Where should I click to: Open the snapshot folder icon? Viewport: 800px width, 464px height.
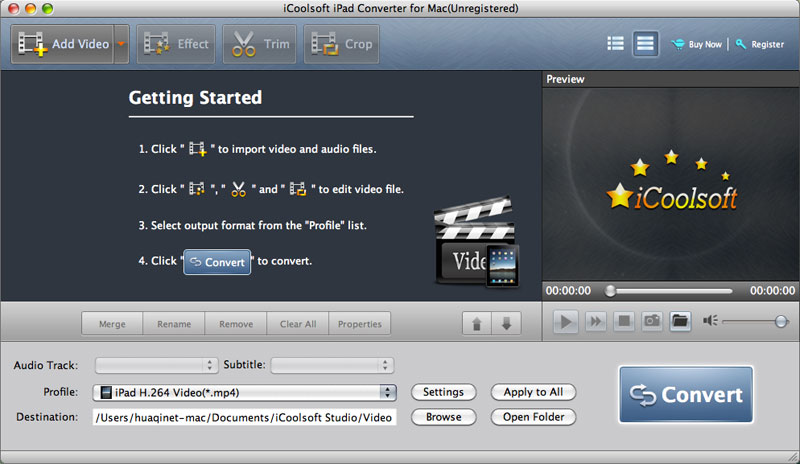(680, 321)
